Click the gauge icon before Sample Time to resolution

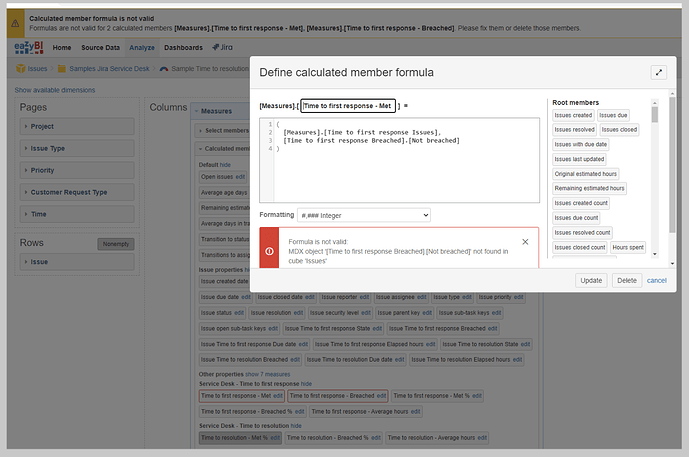(164, 69)
